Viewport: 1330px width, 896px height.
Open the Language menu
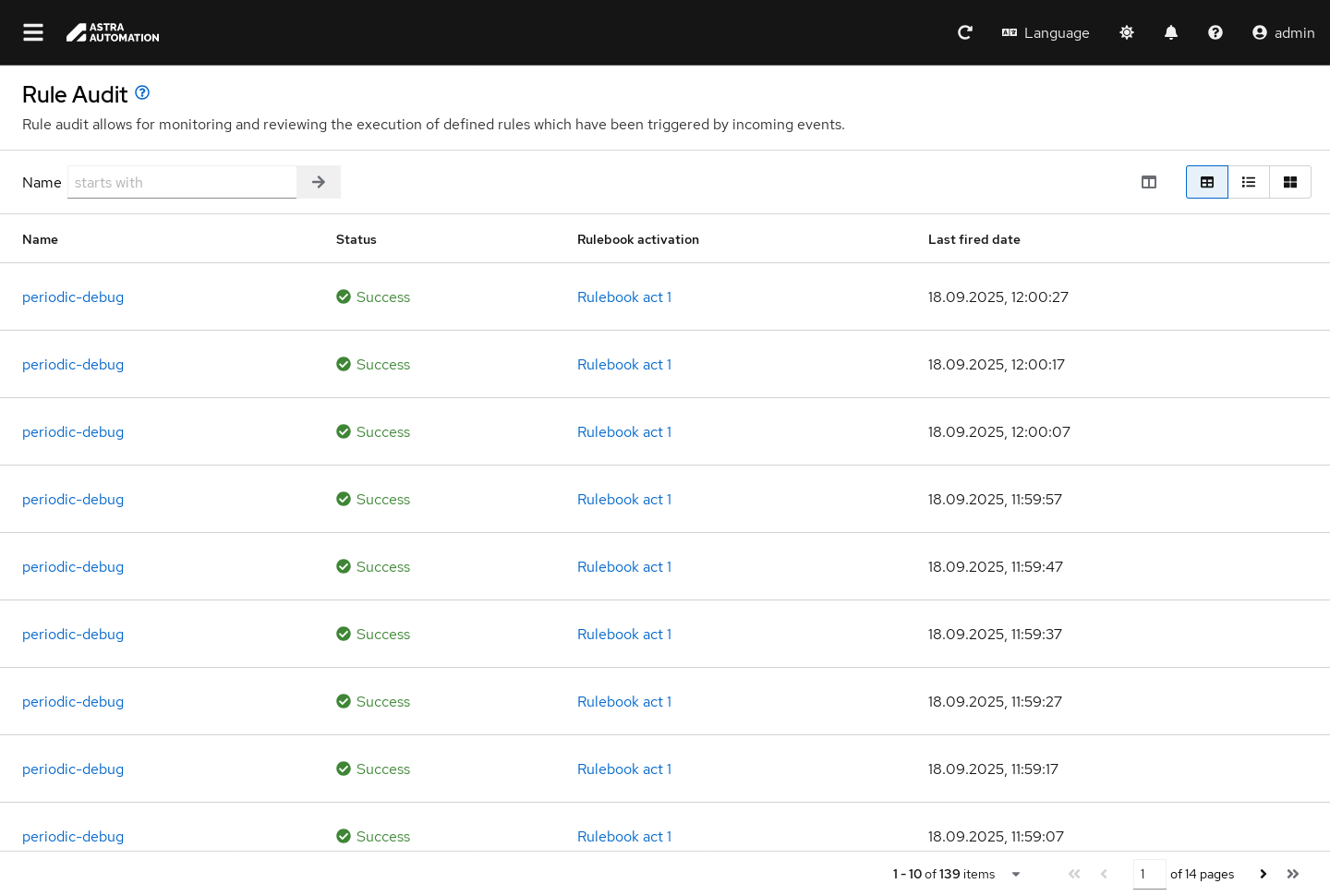tap(1046, 32)
